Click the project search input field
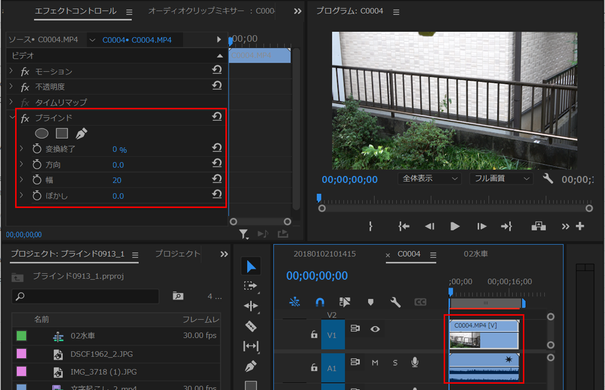The image size is (605, 390). (85, 296)
